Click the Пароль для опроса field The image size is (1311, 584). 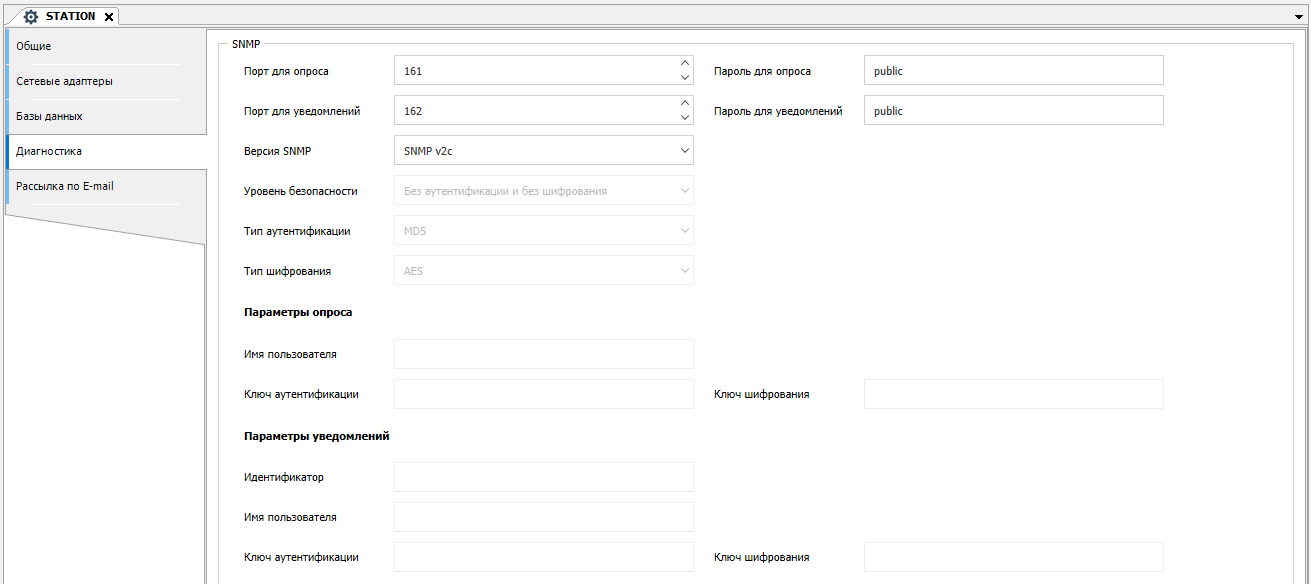[1013, 70]
